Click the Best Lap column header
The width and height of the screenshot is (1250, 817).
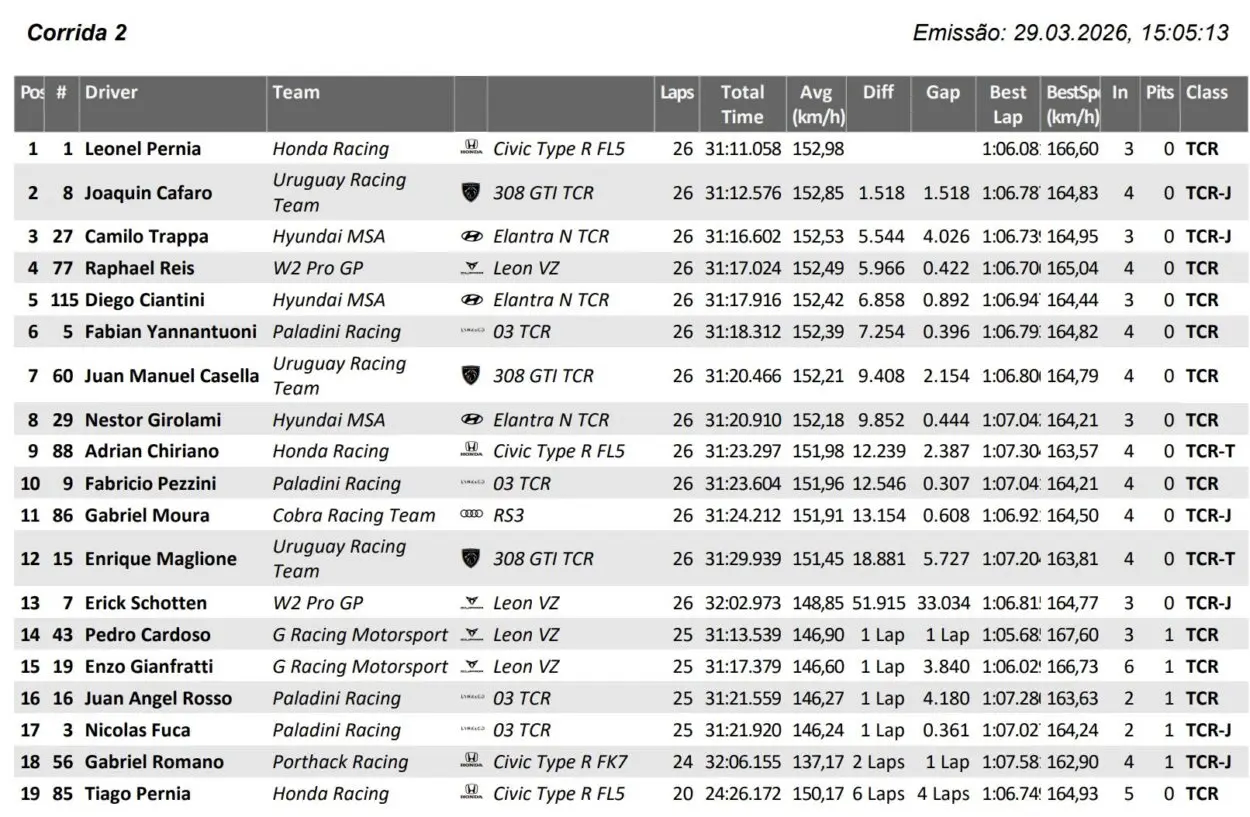[x=1007, y=104]
